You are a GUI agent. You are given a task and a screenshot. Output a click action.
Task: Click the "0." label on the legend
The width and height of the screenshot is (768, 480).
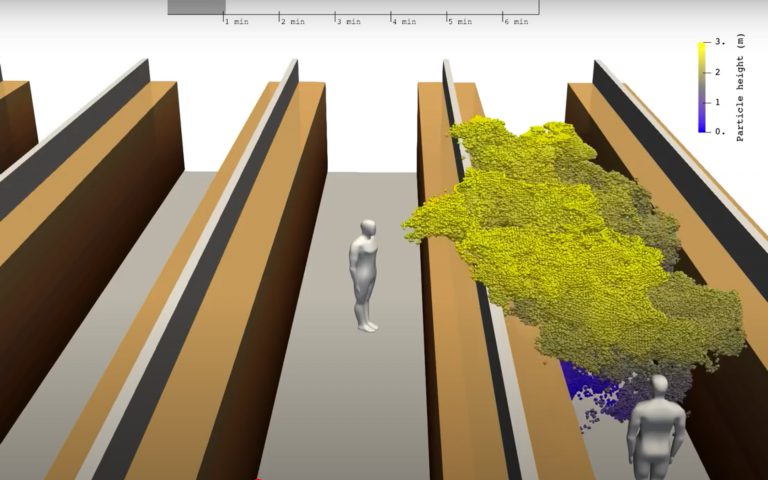(x=720, y=131)
